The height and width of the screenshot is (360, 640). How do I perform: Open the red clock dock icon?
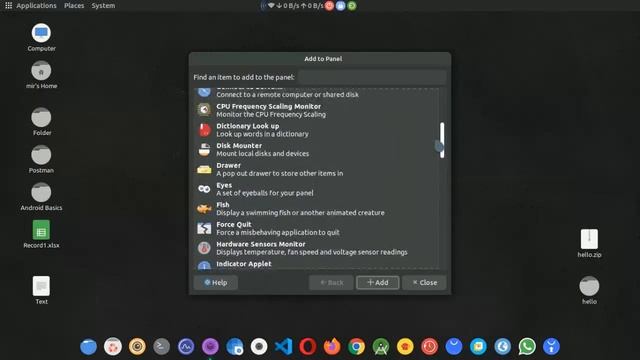coord(429,347)
